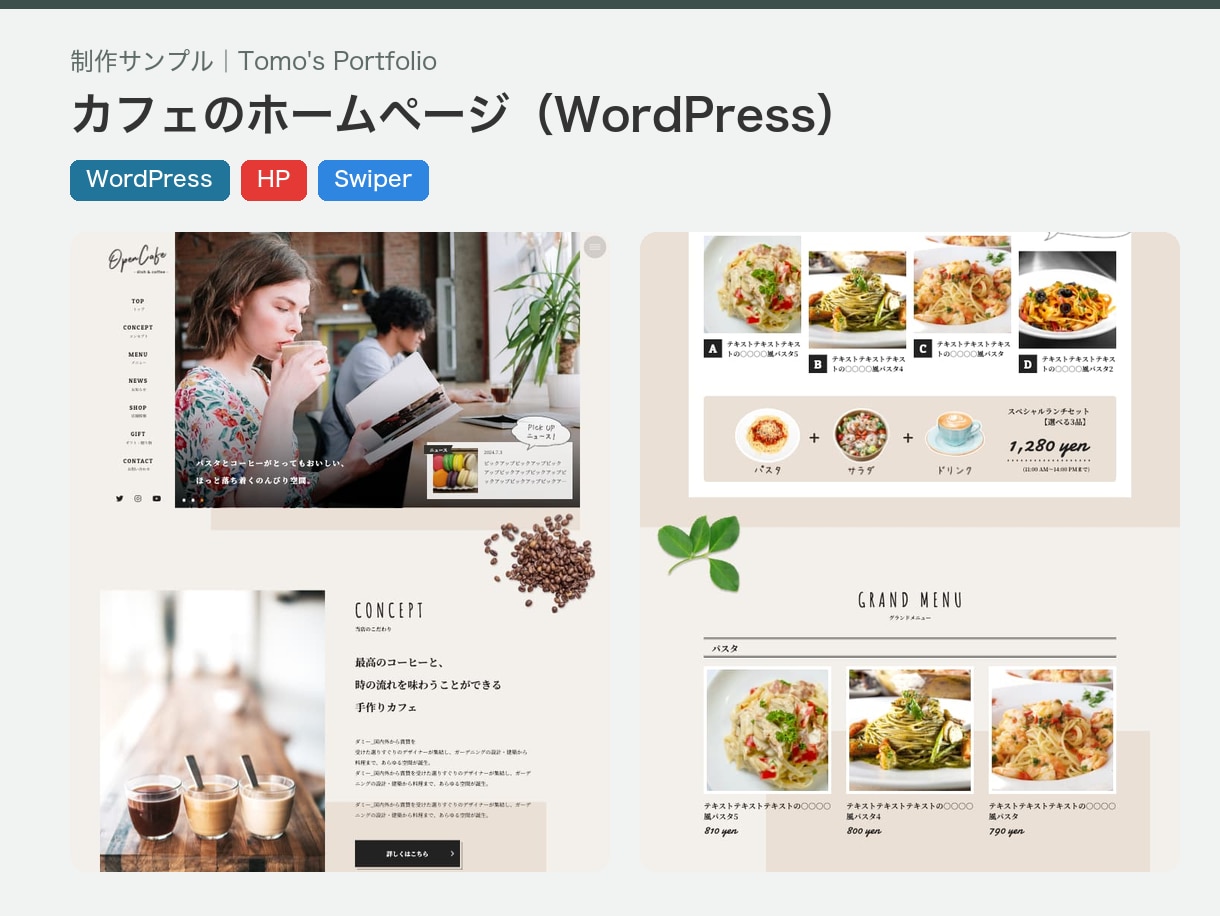The image size is (1220, 916).
Task: Click the D label badge under the pasta photo
Action: click(x=1028, y=365)
